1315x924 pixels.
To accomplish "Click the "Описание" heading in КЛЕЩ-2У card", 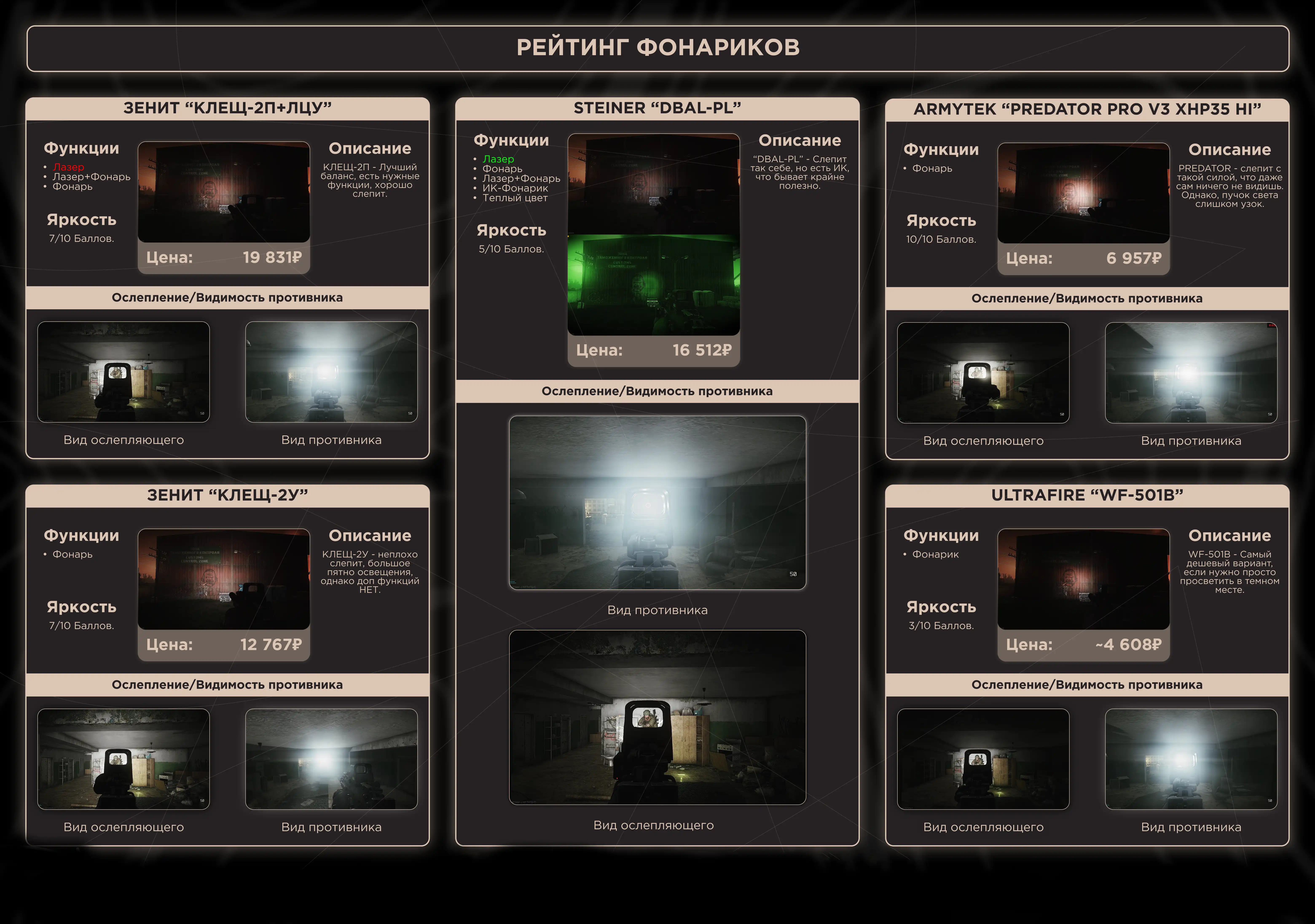I will click(370, 536).
